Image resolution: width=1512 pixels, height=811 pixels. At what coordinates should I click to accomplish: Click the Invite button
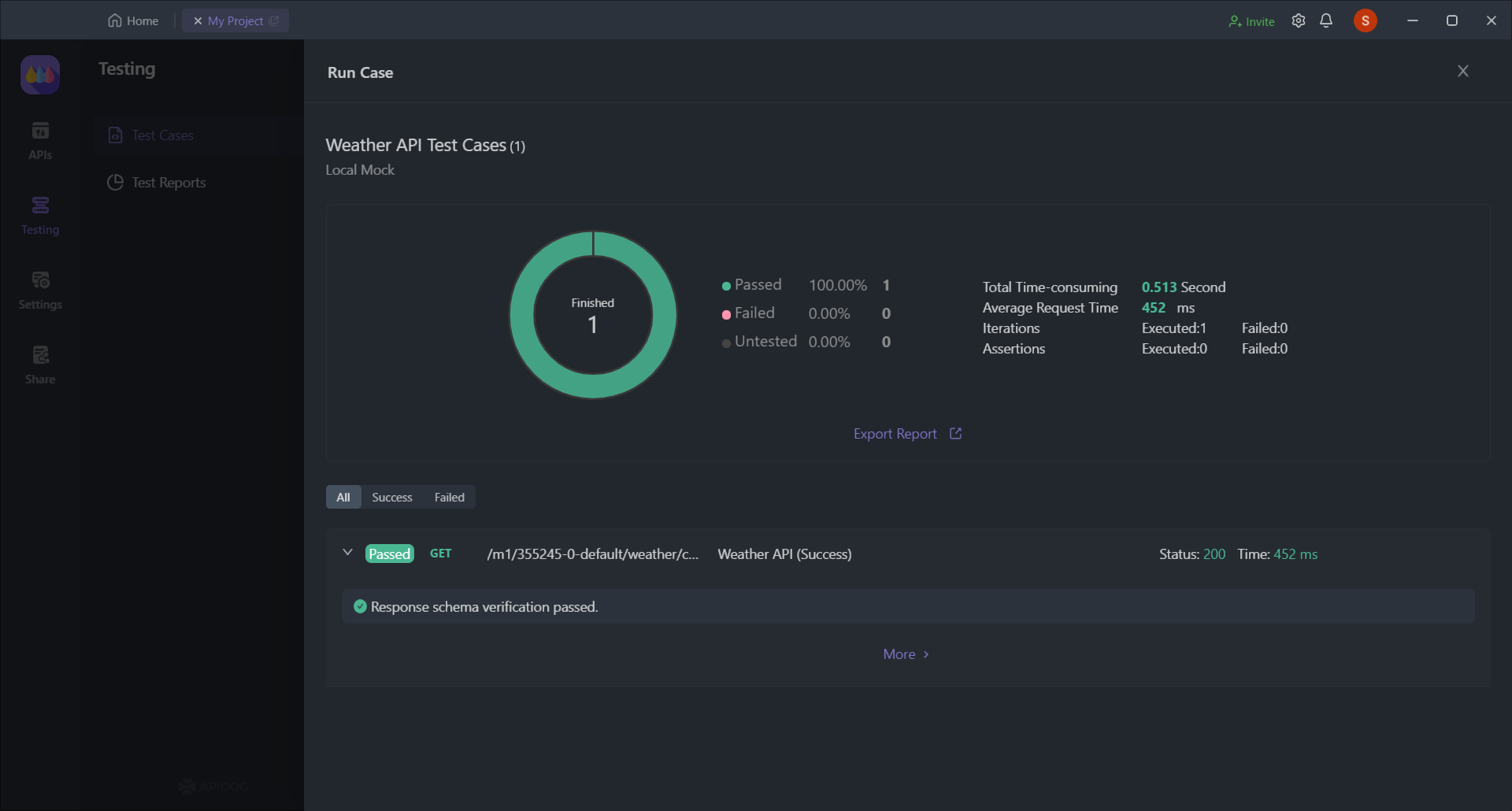(x=1251, y=21)
